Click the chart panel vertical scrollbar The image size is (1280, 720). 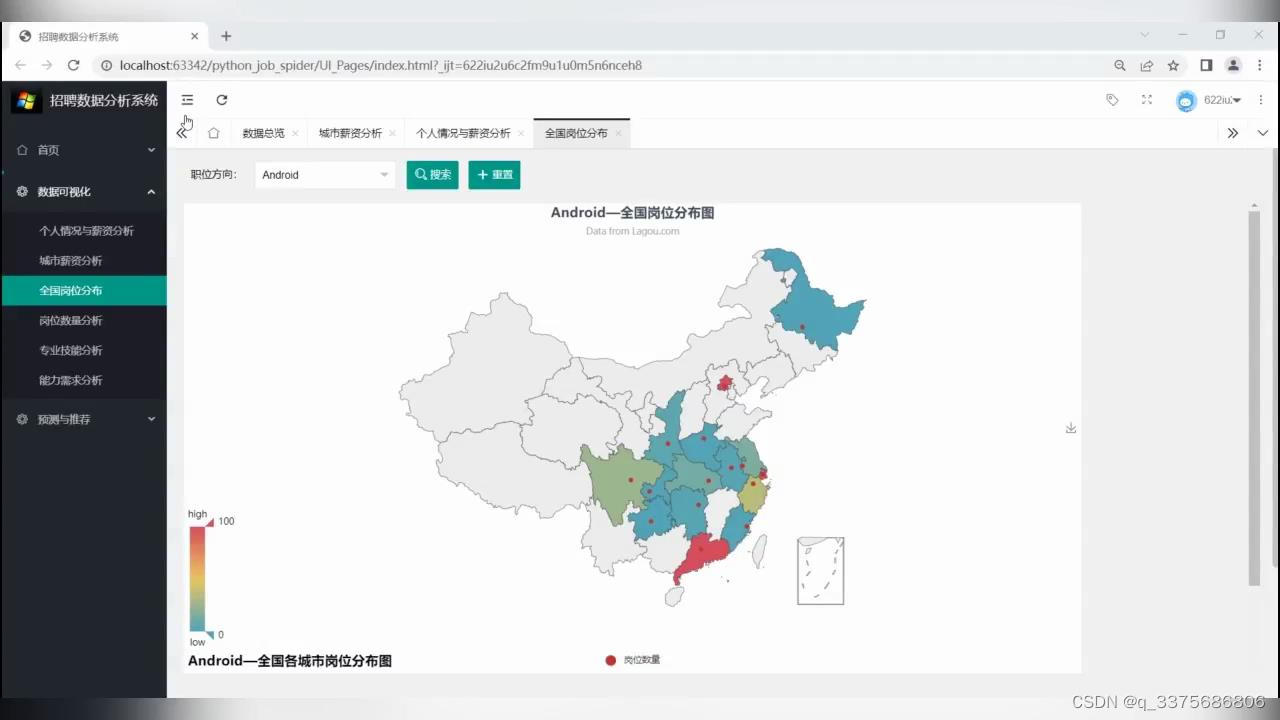(x=1255, y=398)
